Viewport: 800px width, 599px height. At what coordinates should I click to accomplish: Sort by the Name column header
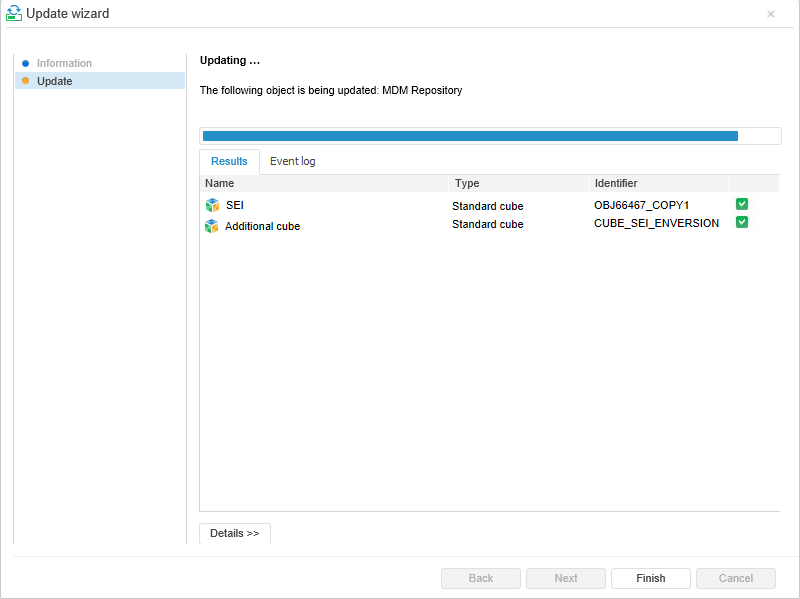point(324,183)
